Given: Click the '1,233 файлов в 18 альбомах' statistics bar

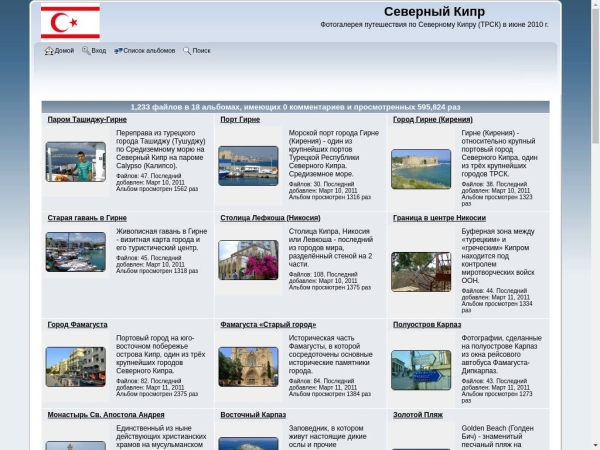Looking at the screenshot, I should (x=295, y=107).
